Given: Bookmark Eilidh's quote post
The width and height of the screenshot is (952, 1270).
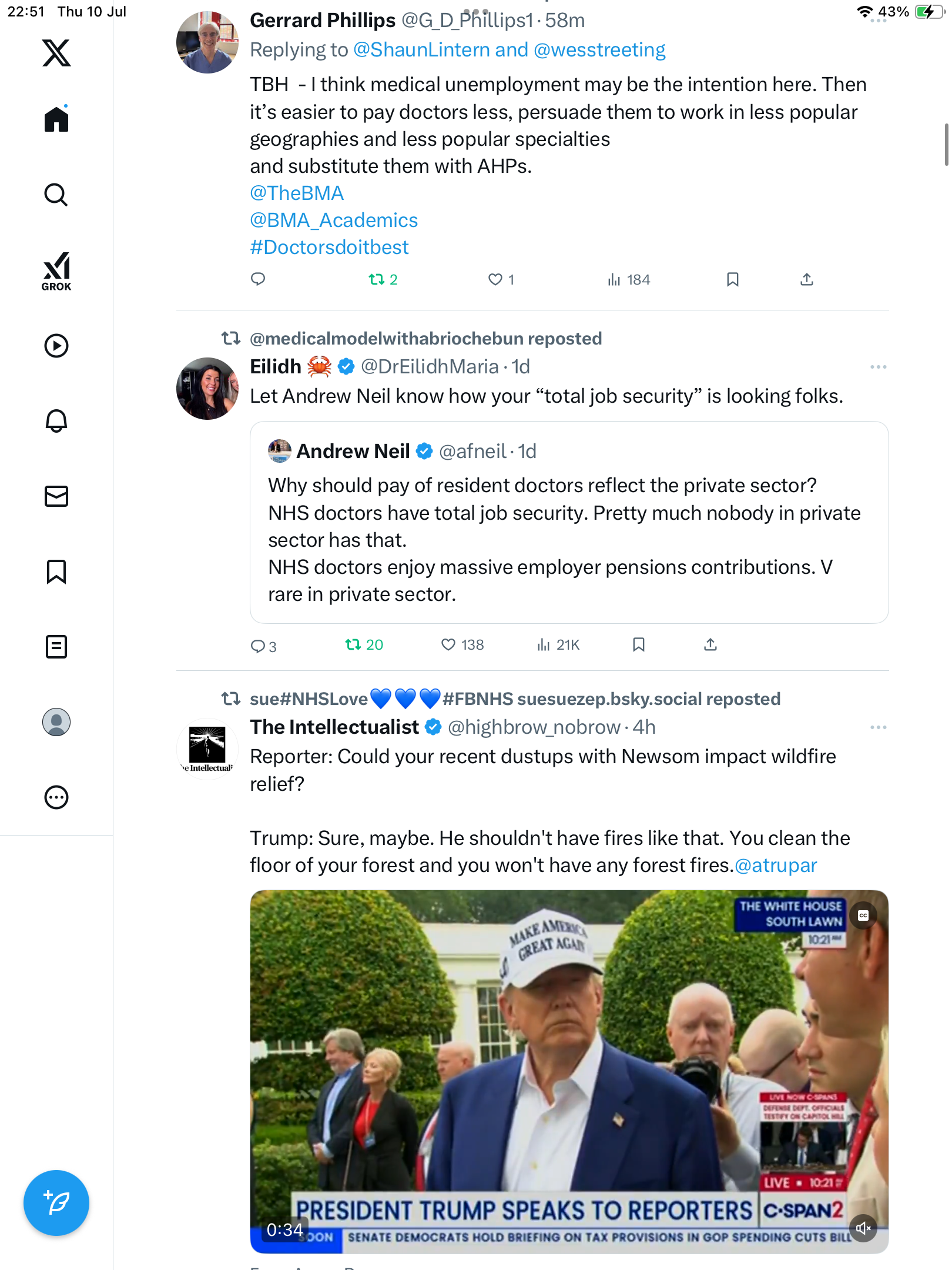Looking at the screenshot, I should click(639, 645).
